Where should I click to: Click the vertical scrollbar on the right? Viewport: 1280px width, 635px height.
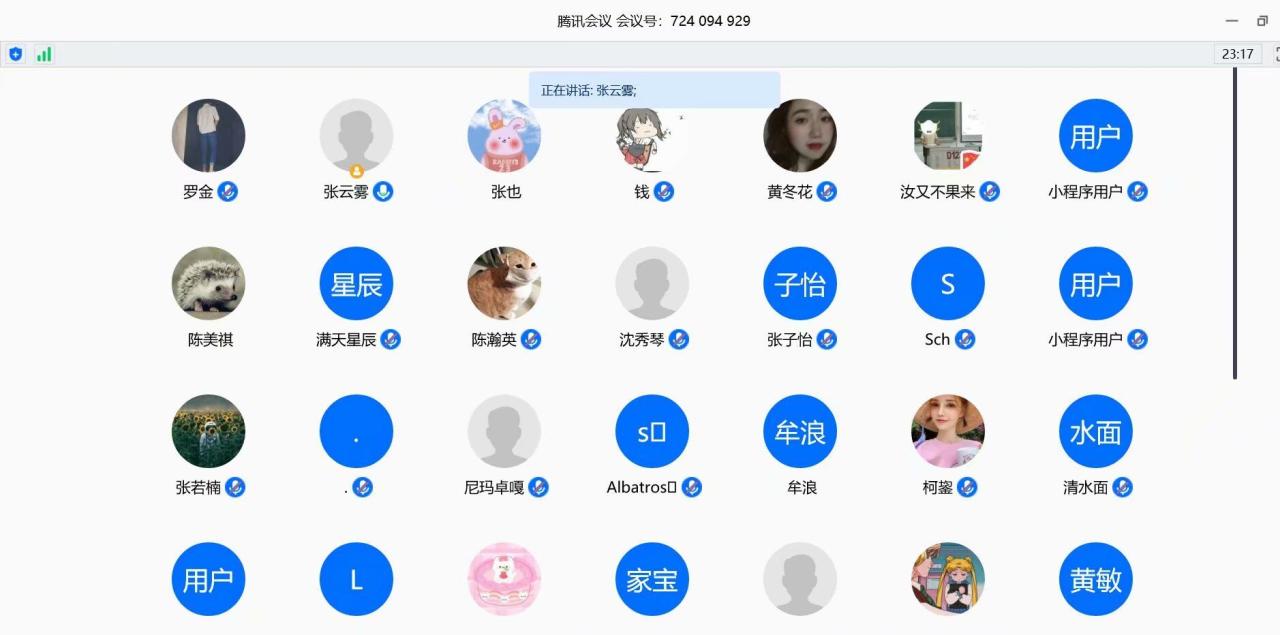1235,223
